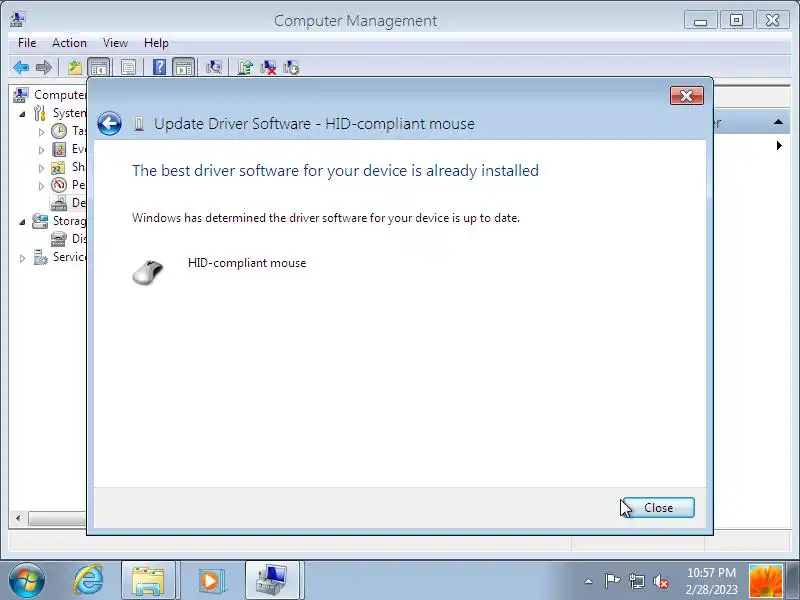
Task: Click Update Driver Software toolbar icon
Action: point(245,67)
